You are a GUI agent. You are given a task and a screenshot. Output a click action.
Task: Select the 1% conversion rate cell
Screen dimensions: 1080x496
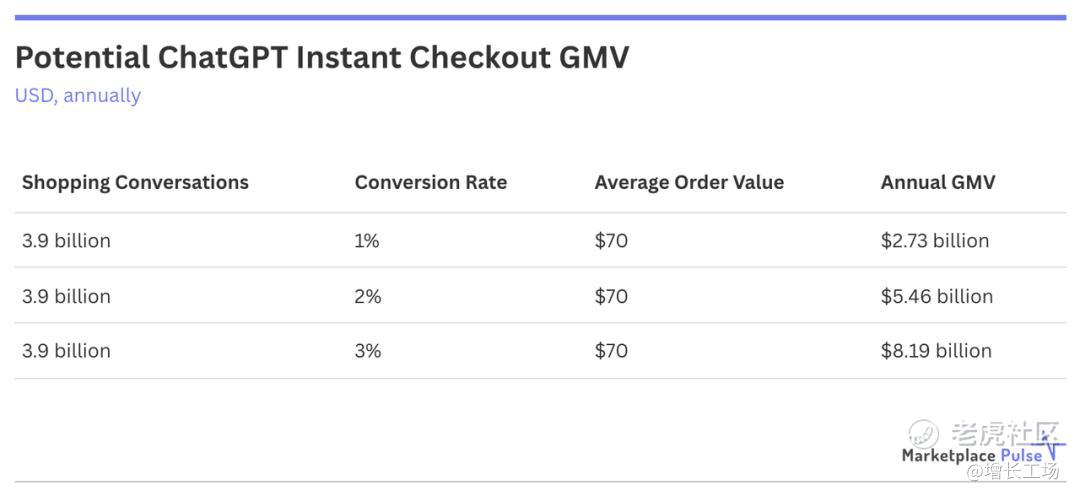point(367,241)
